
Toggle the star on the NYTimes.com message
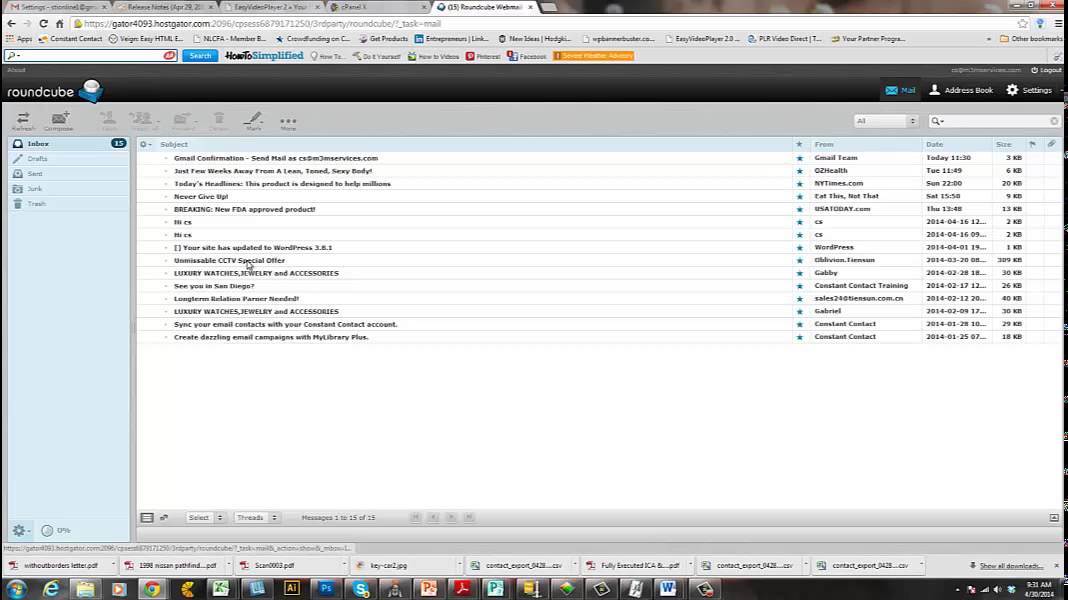[x=800, y=184]
